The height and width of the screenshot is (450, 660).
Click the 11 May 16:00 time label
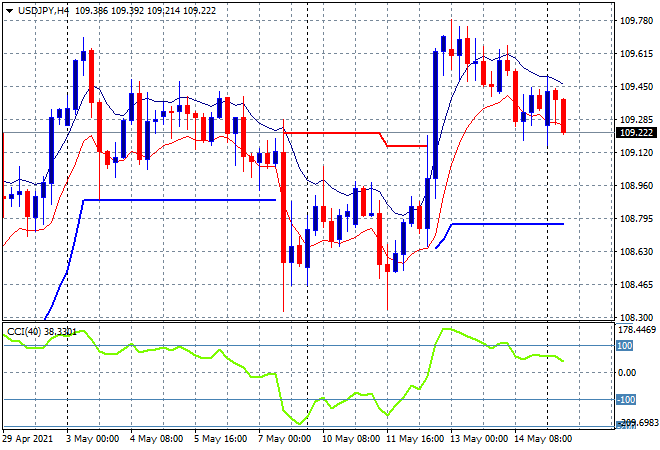(x=415, y=439)
